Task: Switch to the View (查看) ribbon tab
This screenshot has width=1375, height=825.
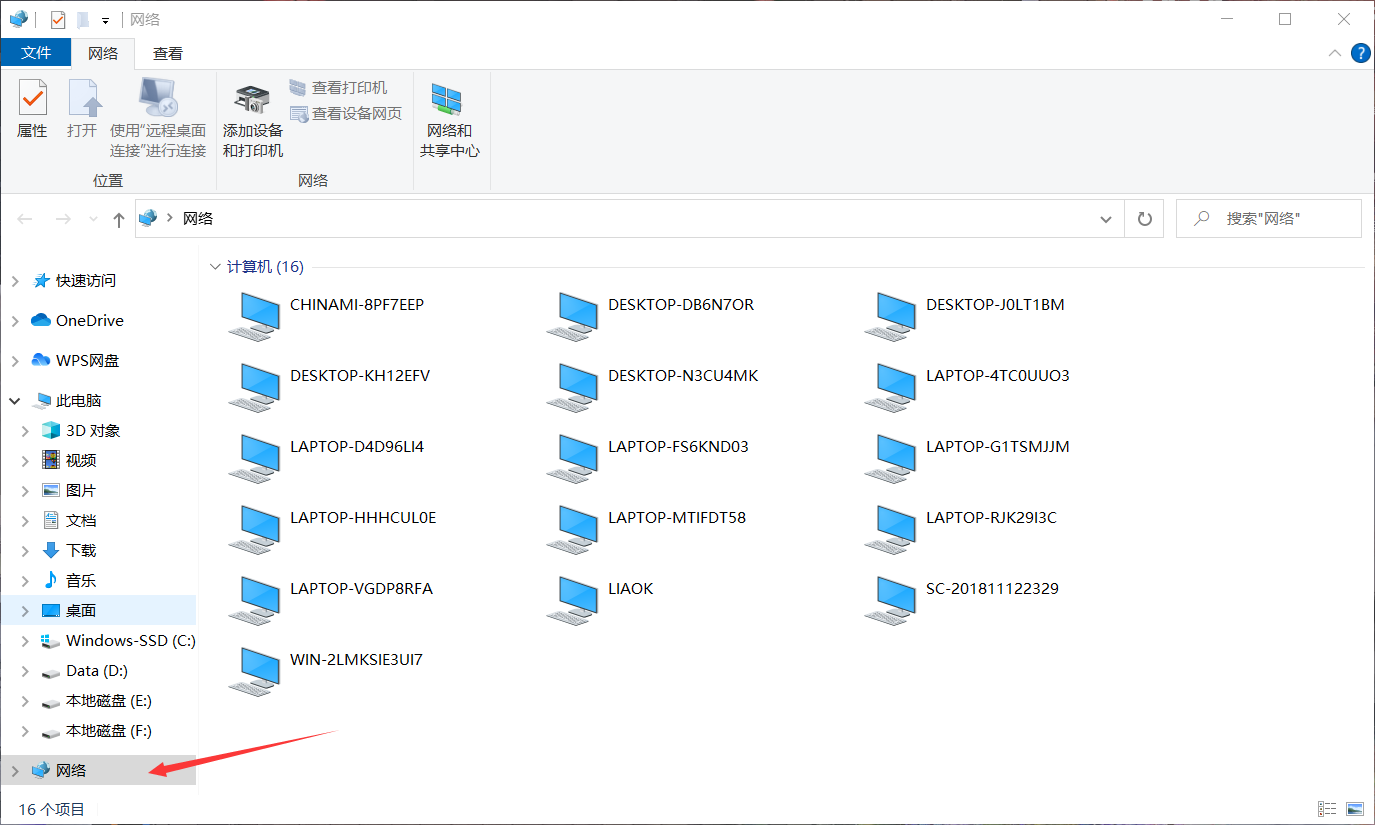Action: click(x=168, y=53)
